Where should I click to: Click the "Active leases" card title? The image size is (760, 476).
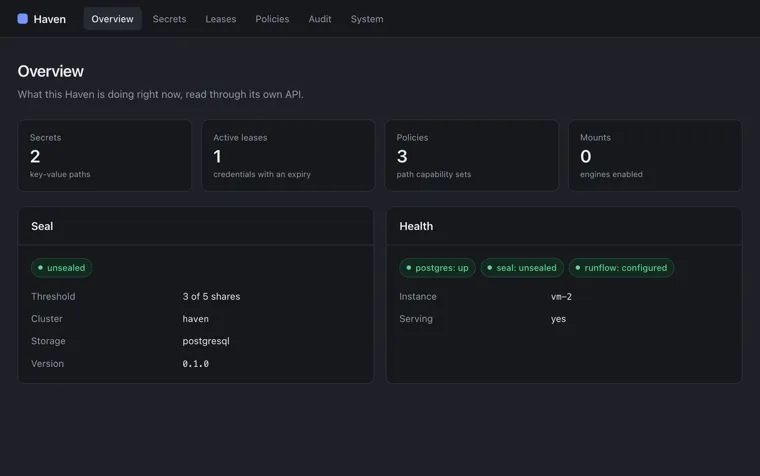coord(240,138)
